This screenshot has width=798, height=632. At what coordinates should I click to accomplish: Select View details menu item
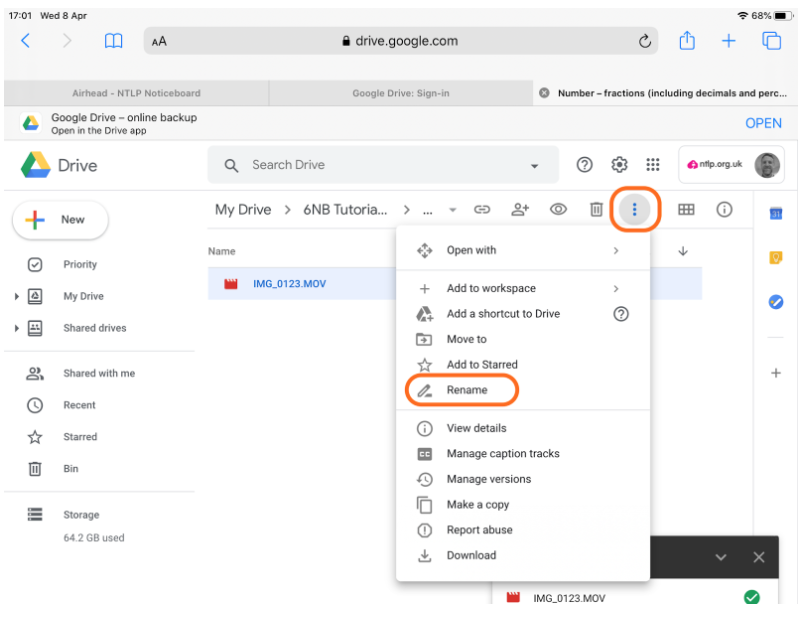point(523,428)
